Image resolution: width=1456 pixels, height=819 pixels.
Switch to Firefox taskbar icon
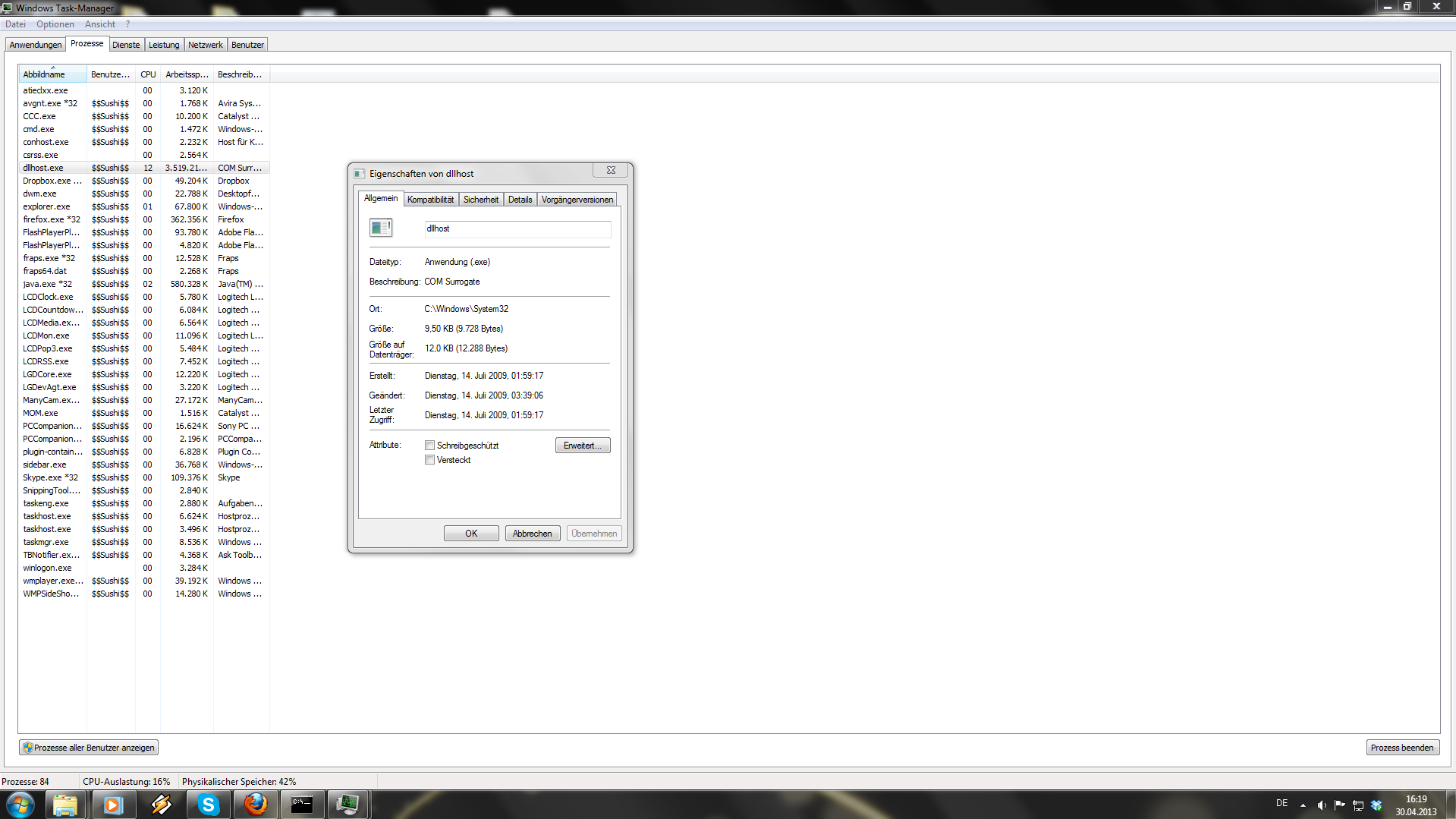point(256,805)
